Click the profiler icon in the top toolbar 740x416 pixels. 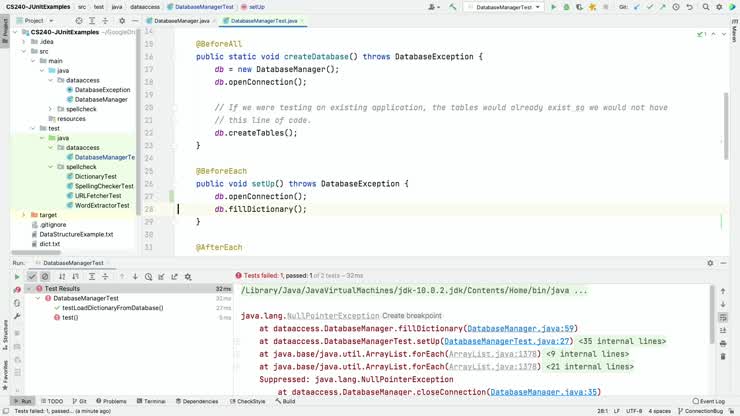592,7
